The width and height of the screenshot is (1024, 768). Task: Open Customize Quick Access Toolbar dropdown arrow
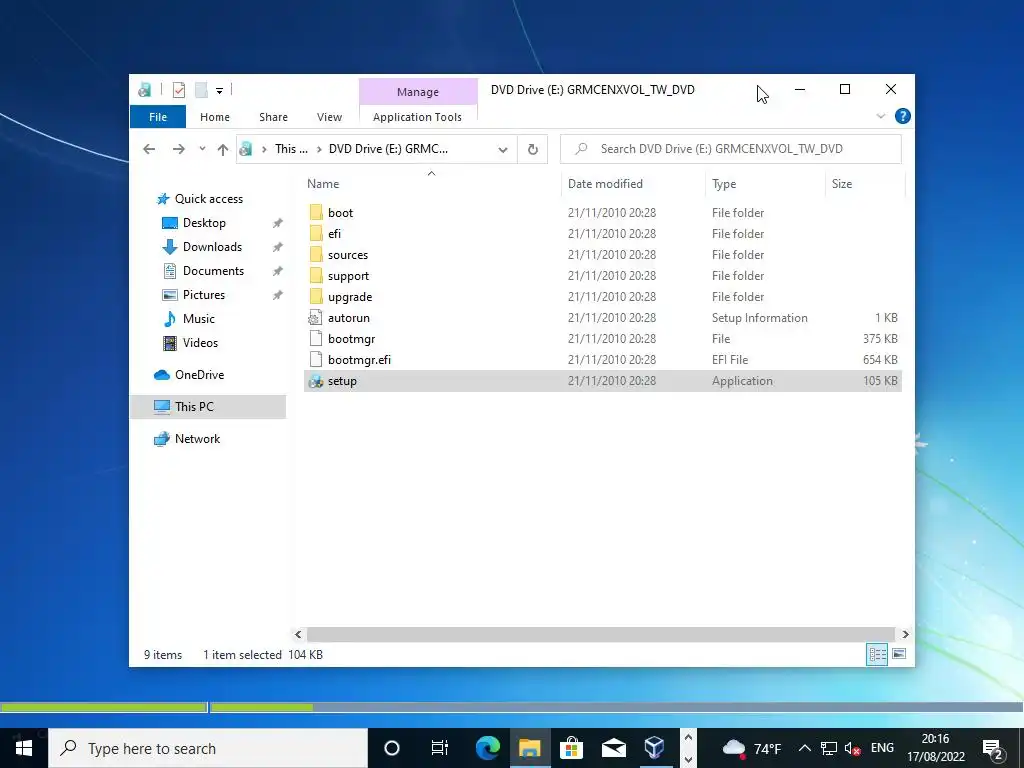[x=219, y=91]
